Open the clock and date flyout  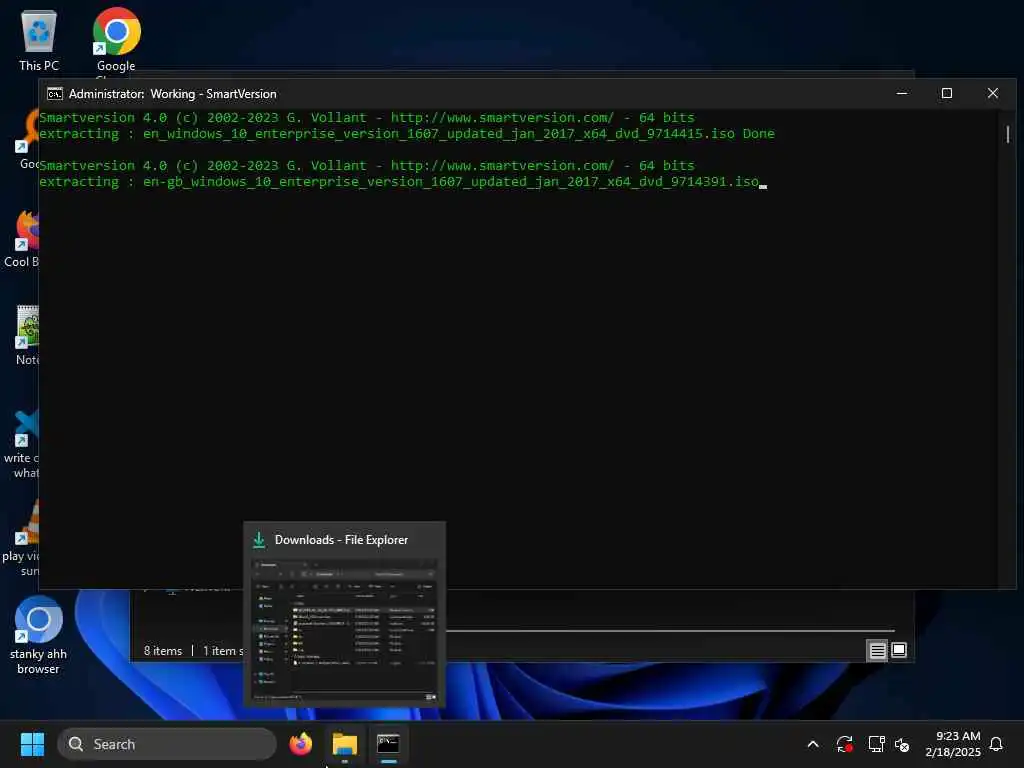[953, 744]
